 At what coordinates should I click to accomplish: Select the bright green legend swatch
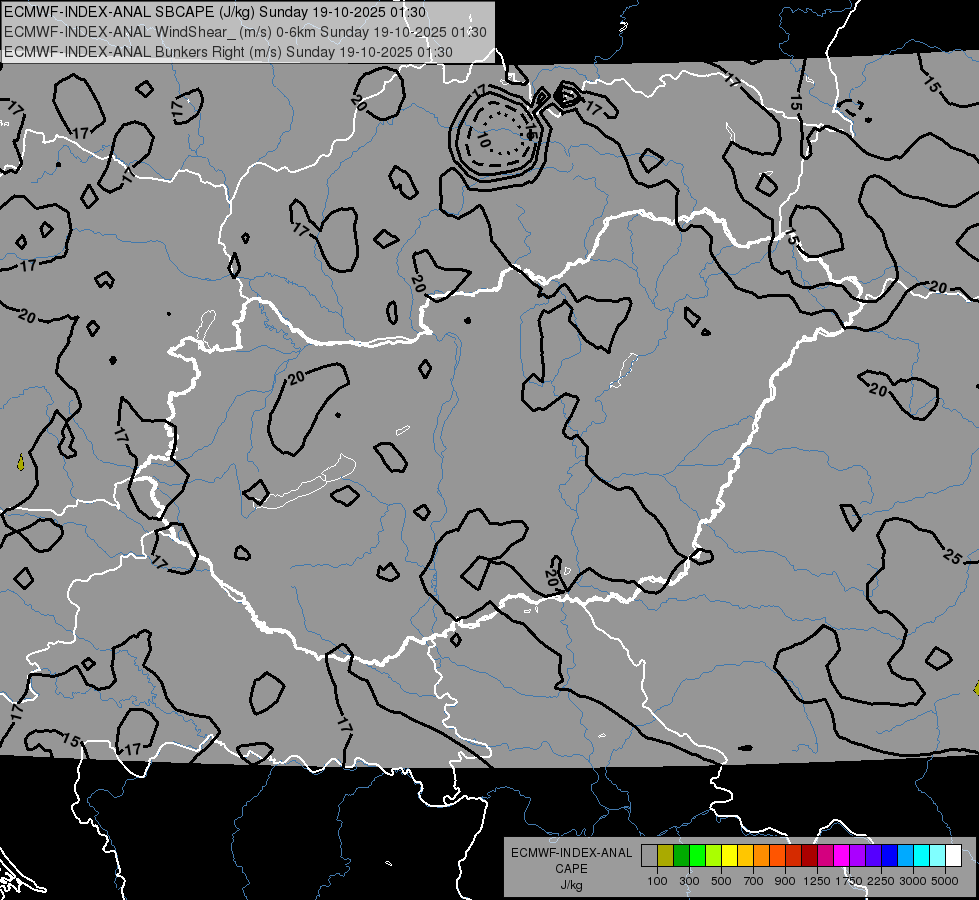pyautogui.click(x=698, y=856)
